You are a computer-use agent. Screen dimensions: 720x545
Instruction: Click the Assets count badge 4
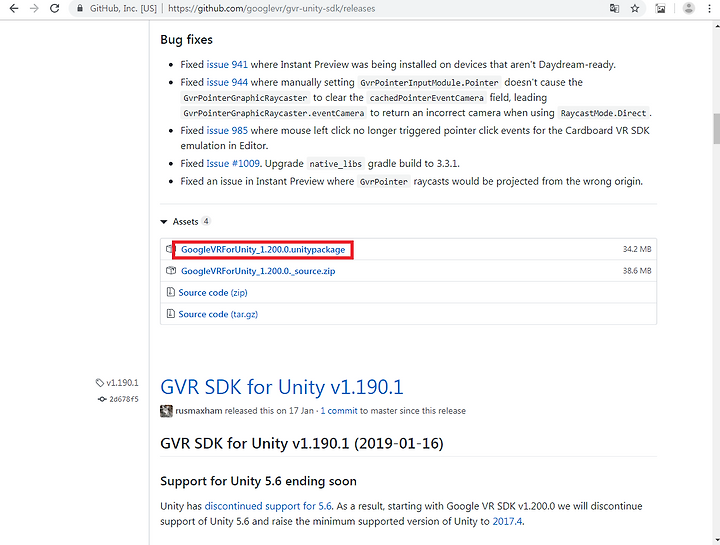pyautogui.click(x=206, y=221)
